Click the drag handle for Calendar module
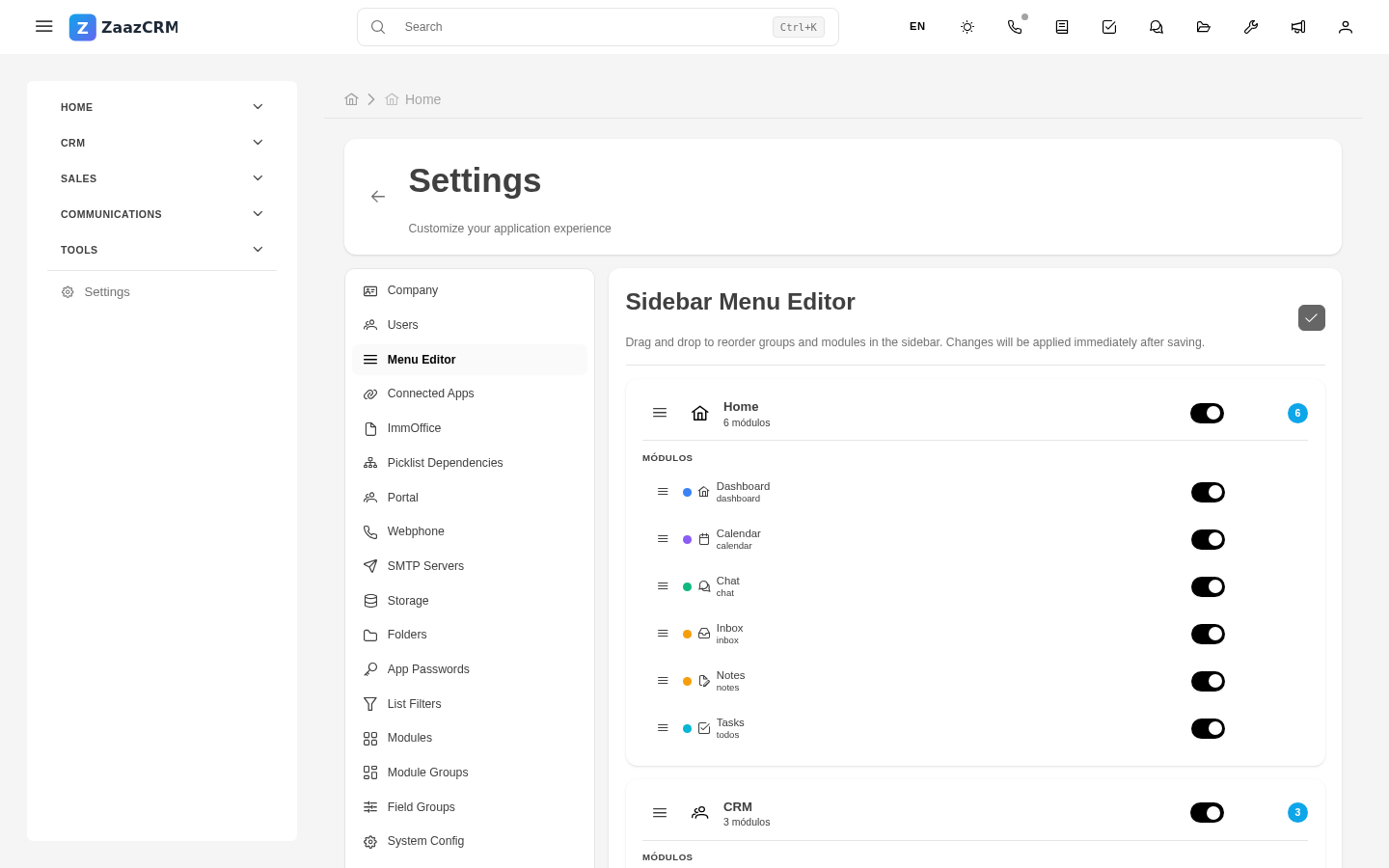 tap(663, 539)
